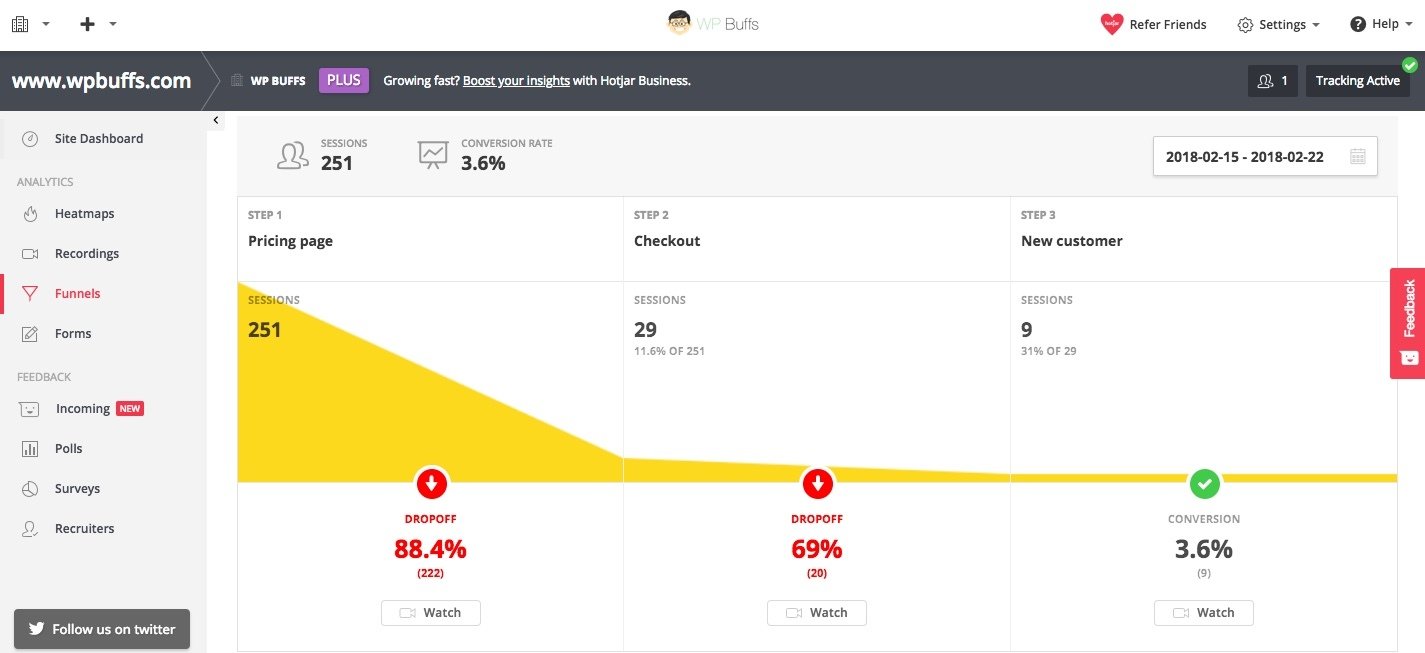Collapse the sidebar with the chevron arrow
Screen dimensions: 1425x653
click(x=216, y=120)
